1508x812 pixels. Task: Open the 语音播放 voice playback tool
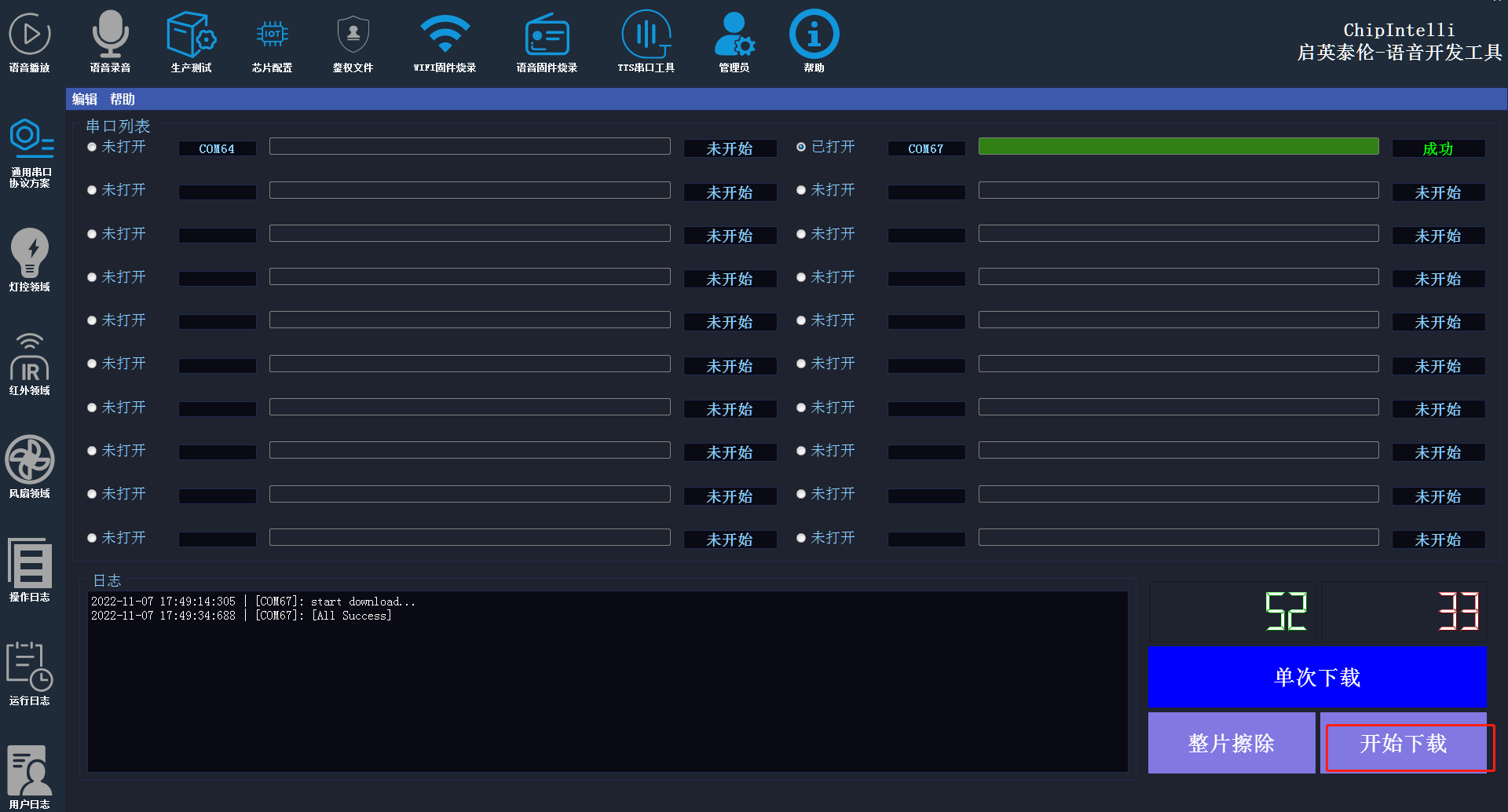(x=30, y=42)
